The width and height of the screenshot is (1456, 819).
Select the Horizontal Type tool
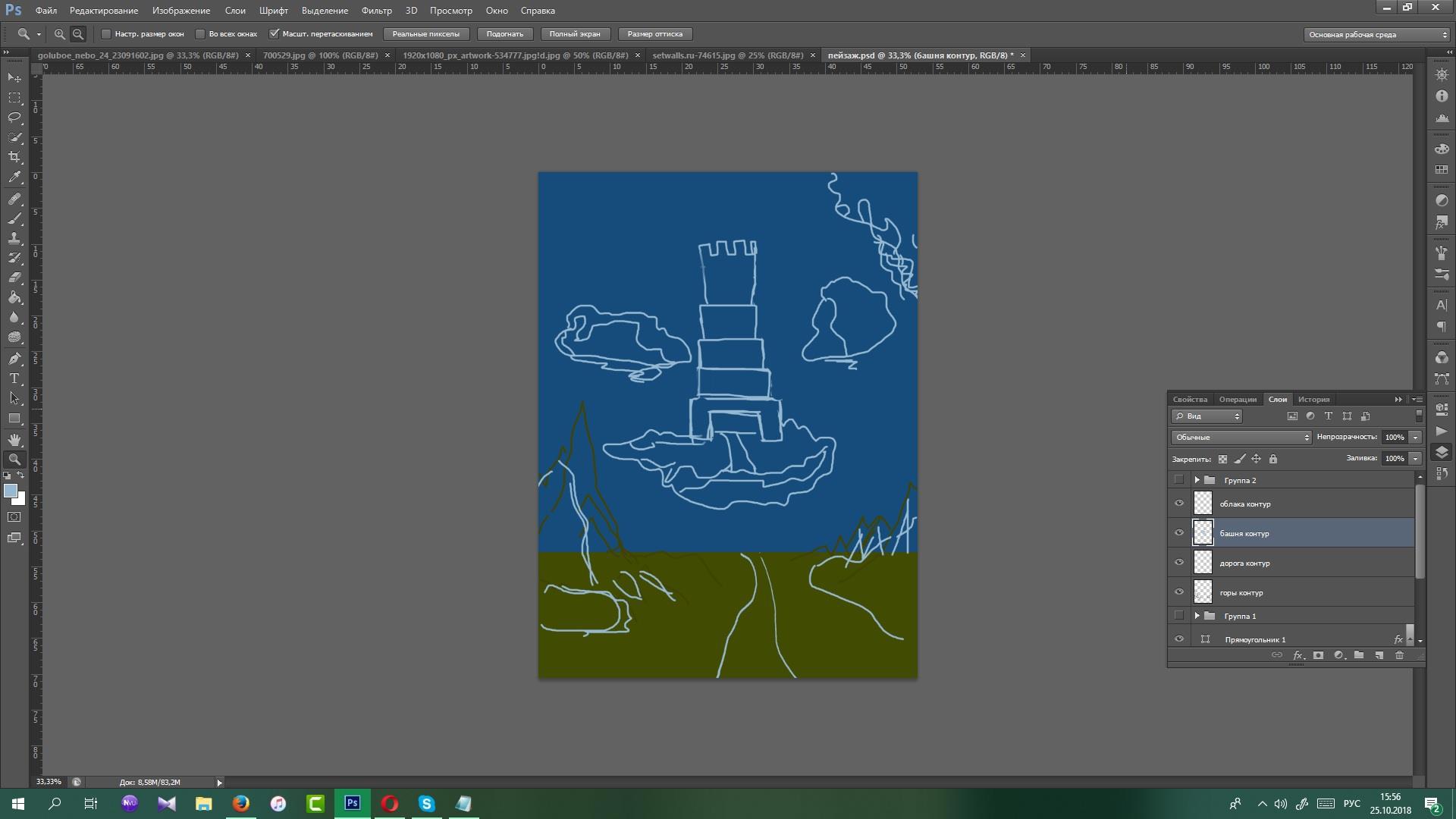pyautogui.click(x=14, y=378)
